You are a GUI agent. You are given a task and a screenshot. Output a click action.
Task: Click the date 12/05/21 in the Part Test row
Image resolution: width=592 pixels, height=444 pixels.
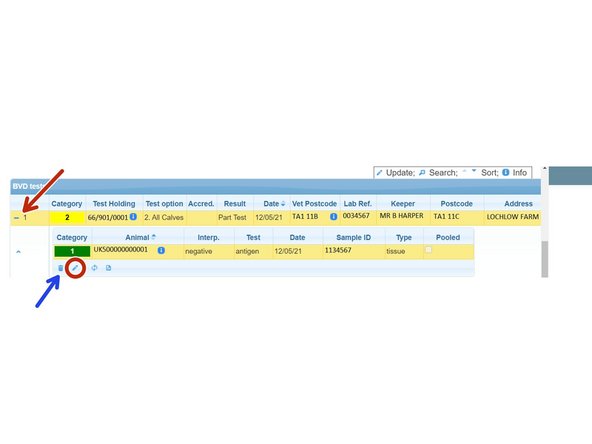269,217
